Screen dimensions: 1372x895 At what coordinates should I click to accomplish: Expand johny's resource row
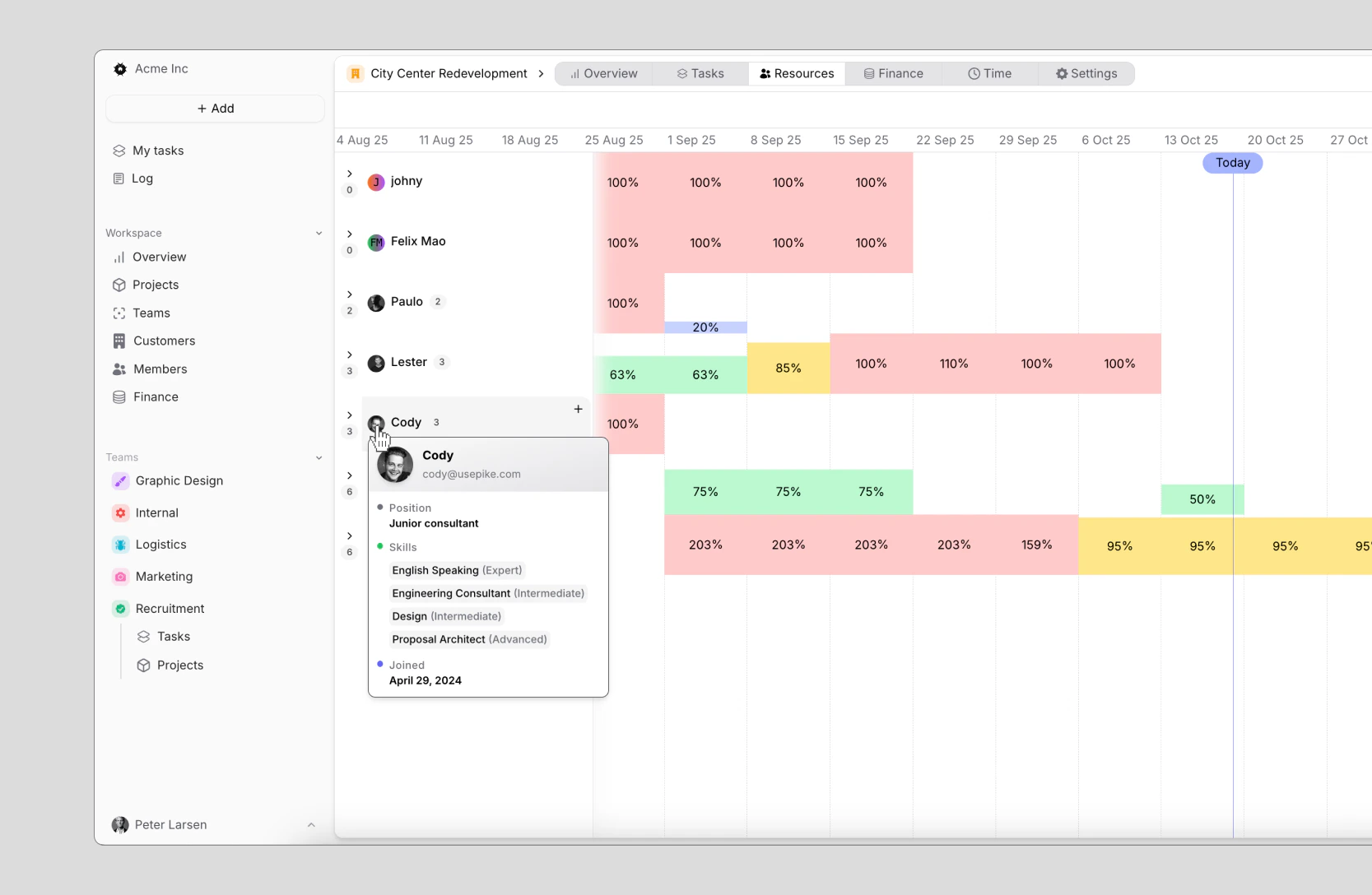tap(350, 174)
